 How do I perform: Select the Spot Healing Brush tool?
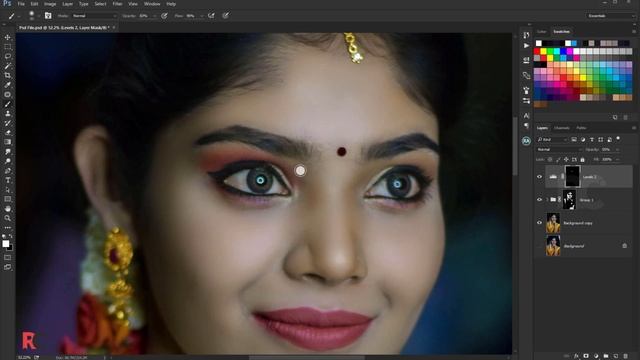coord(8,94)
